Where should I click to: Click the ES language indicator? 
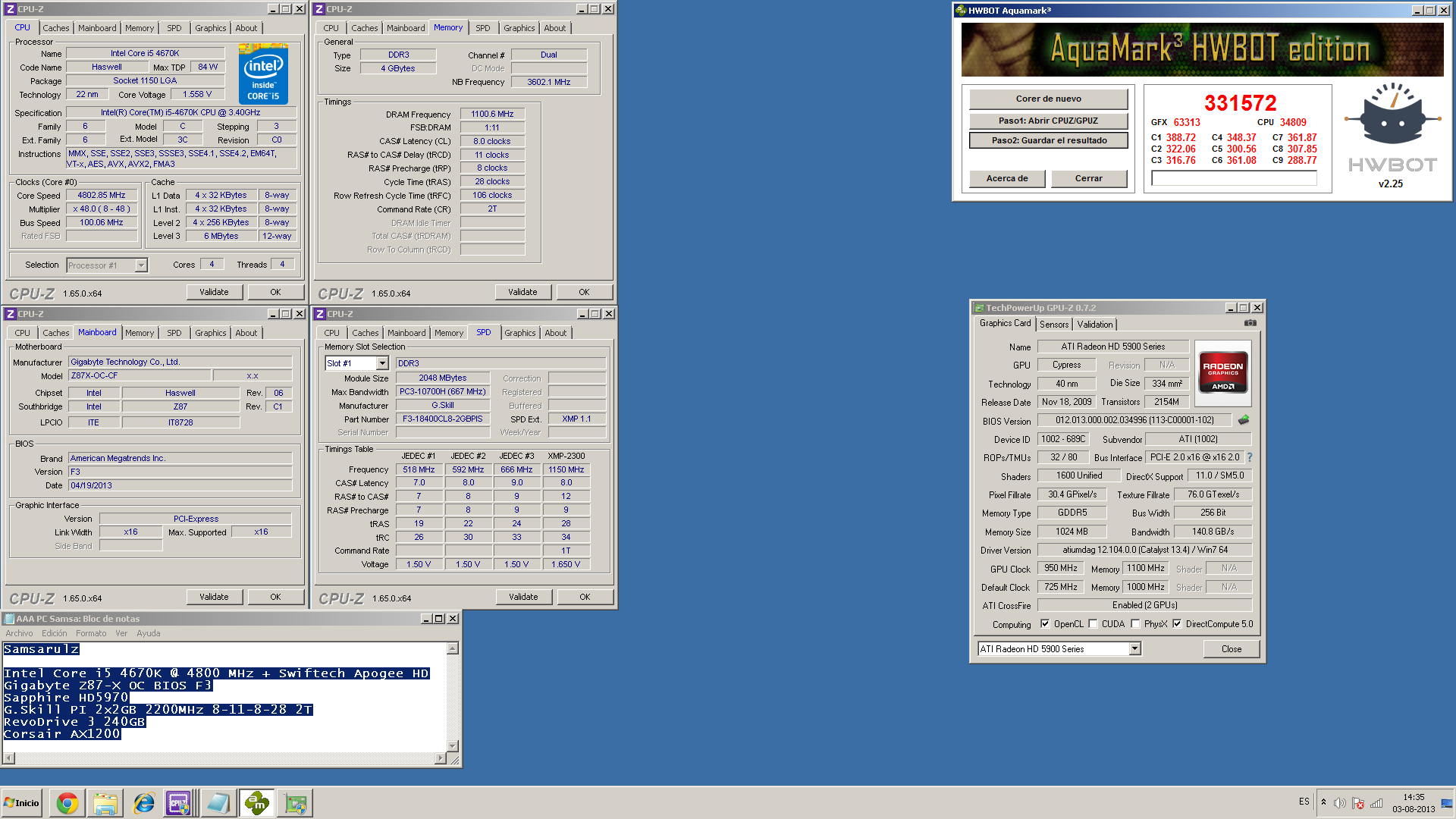pos(1304,802)
